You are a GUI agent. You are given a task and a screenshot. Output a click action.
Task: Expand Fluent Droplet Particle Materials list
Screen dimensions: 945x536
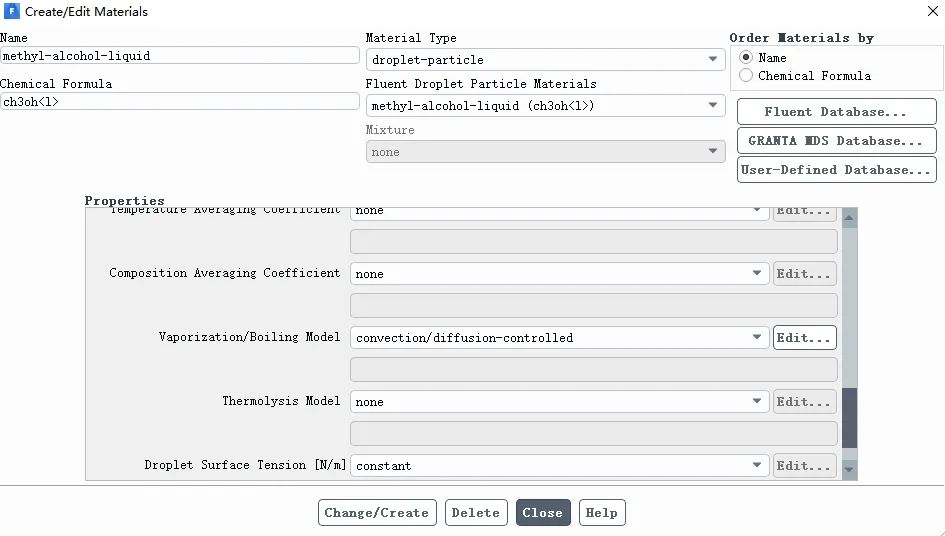545,106
